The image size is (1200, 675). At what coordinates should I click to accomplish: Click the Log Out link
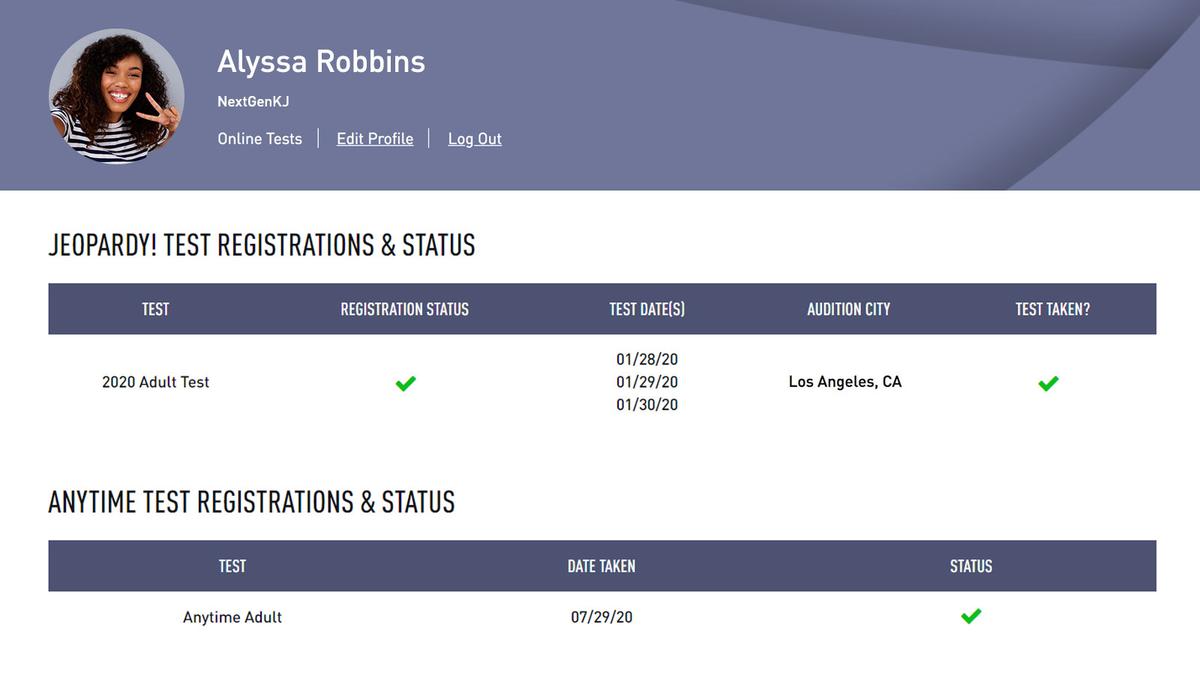tap(475, 139)
